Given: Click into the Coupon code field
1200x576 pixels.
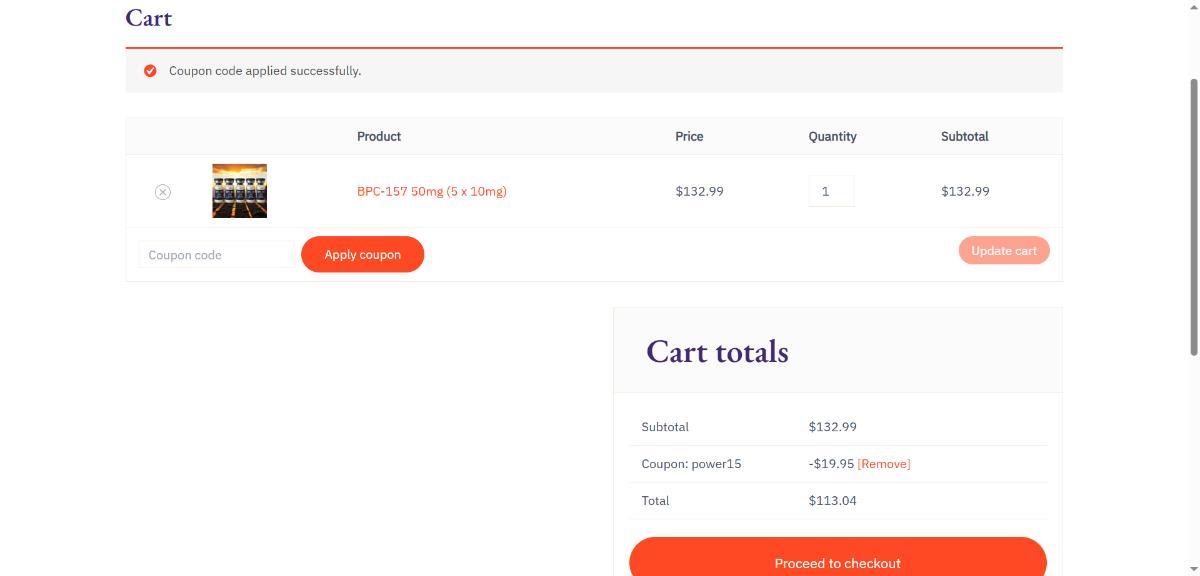Looking at the screenshot, I should coord(216,255).
